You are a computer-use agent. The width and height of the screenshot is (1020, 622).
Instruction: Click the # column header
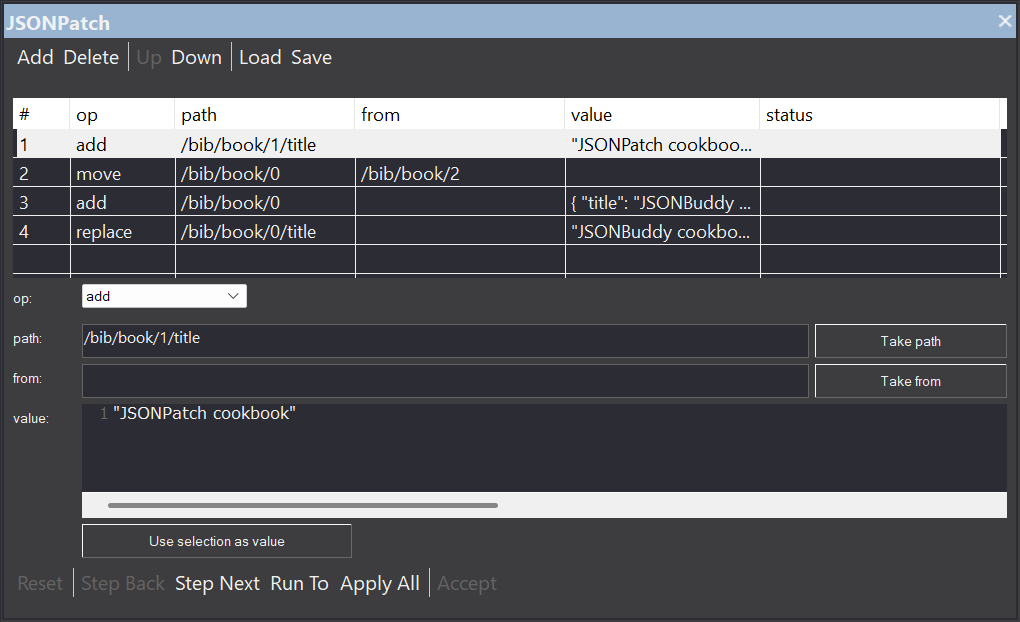41,115
